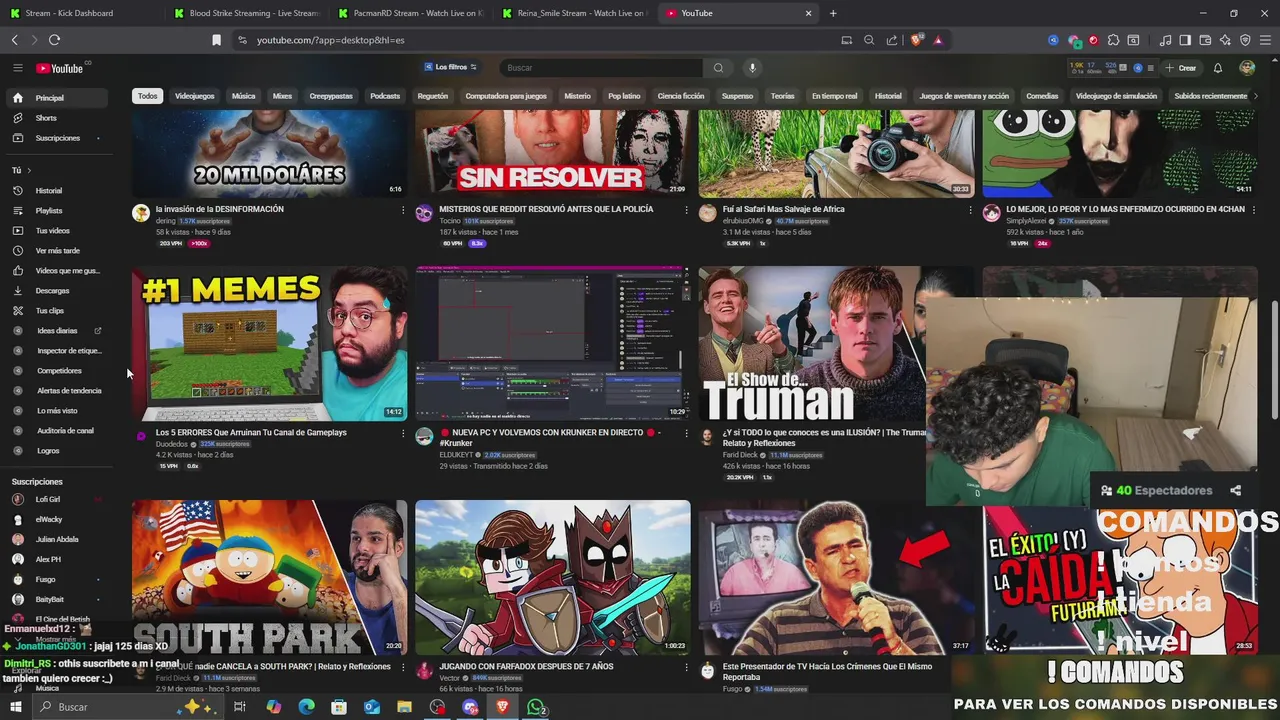The height and width of the screenshot is (720, 1280).
Task: Open Los filtros dropdown
Action: 451,67
